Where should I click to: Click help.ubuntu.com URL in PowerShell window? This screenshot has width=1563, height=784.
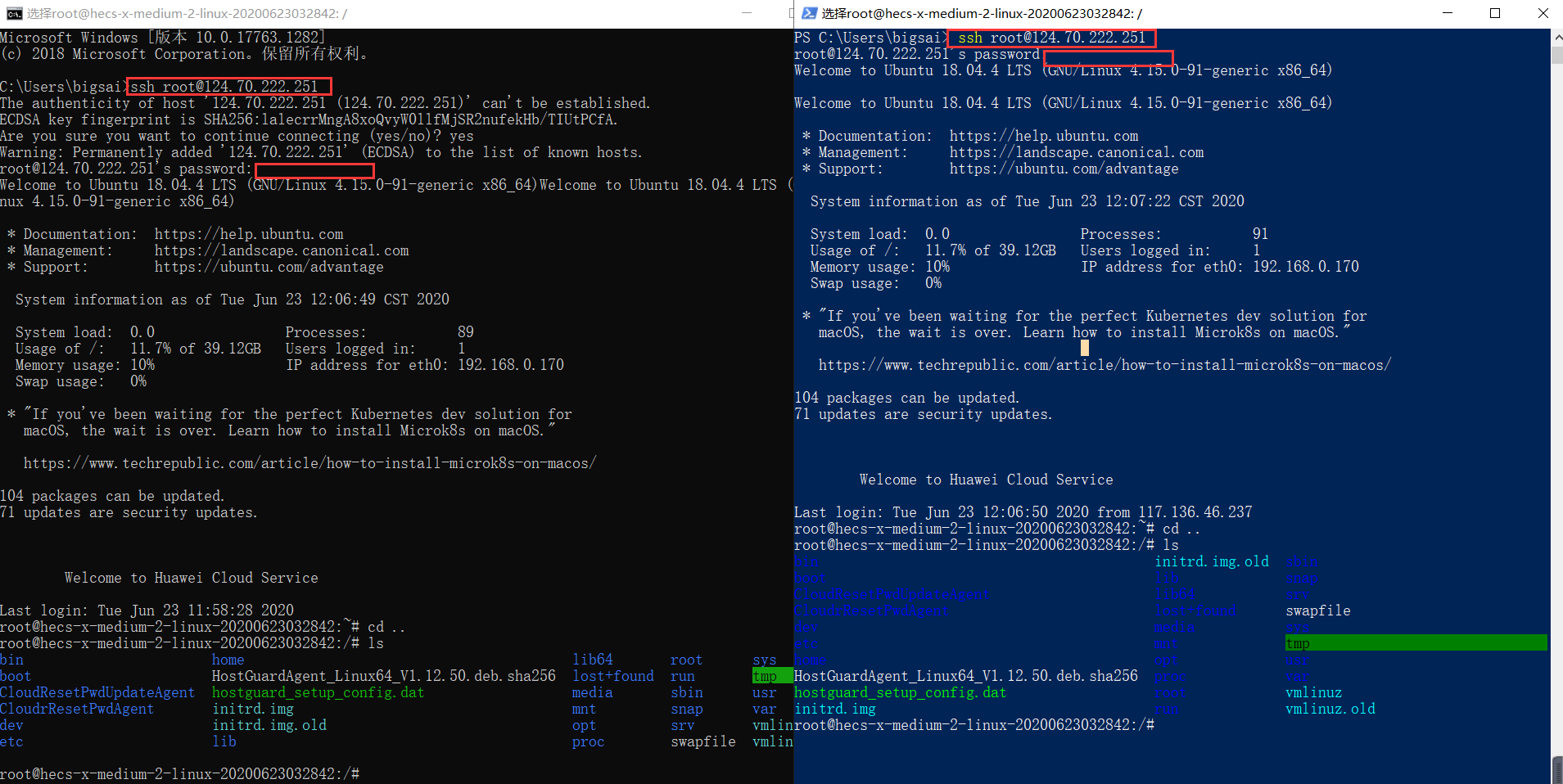[1044, 136]
